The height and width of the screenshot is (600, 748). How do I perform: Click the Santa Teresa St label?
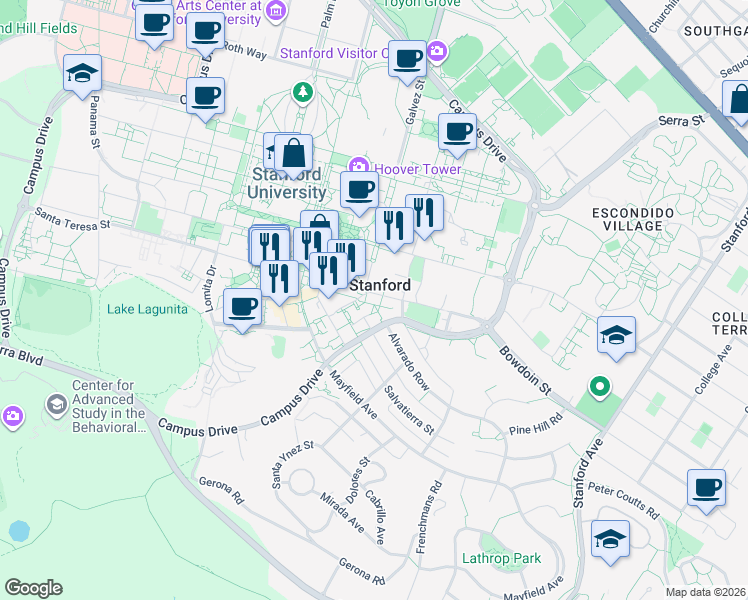click(72, 219)
